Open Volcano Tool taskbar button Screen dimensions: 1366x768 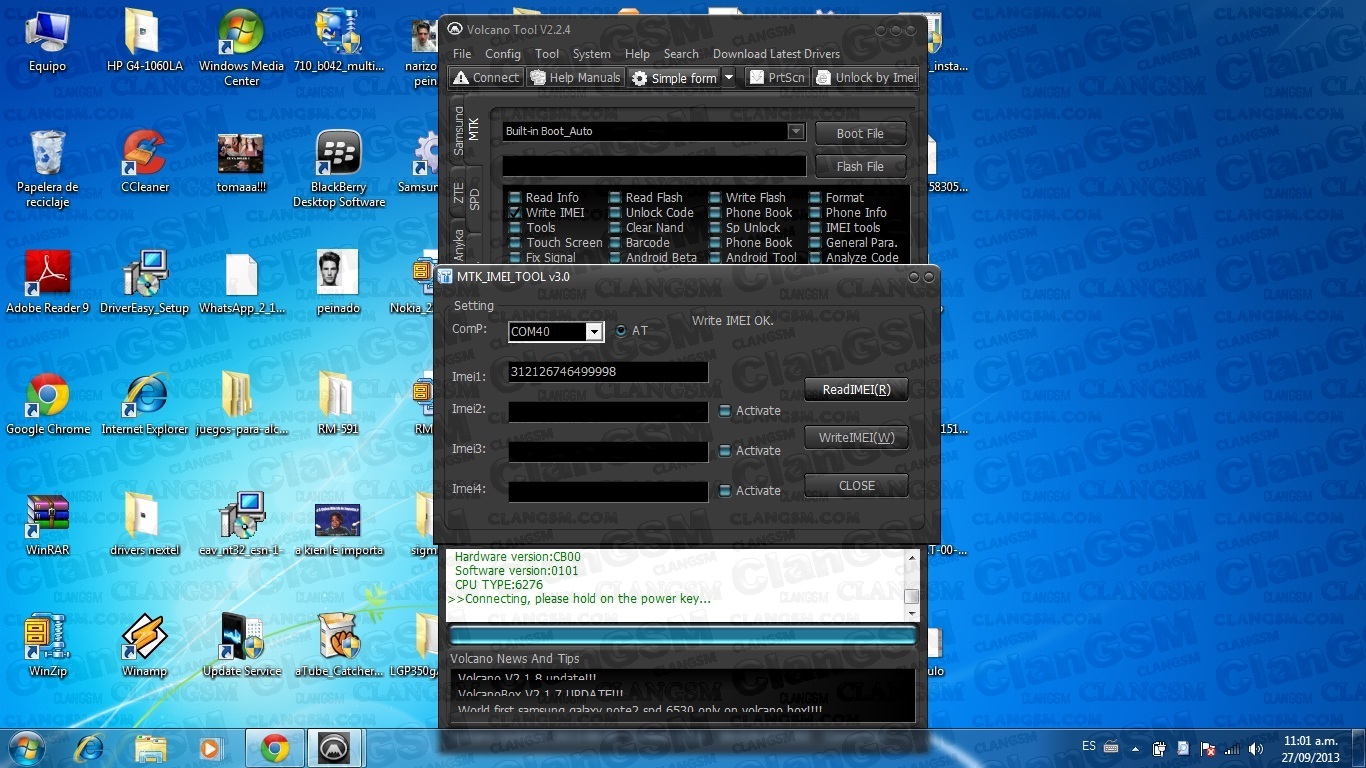334,748
